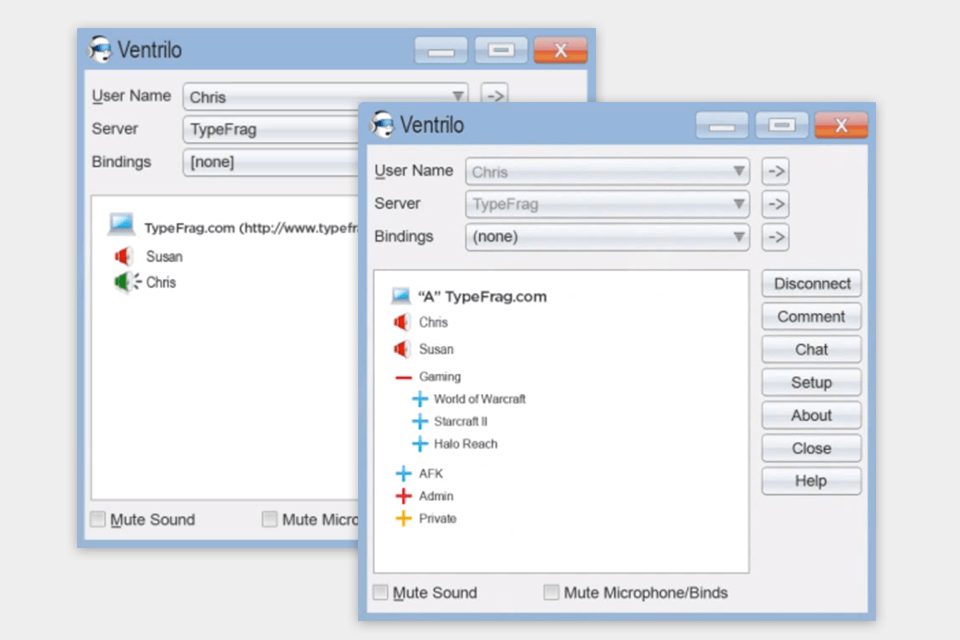This screenshot has height=640, width=960.
Task: Click the blue plus icon beside AFK
Action: pos(404,474)
